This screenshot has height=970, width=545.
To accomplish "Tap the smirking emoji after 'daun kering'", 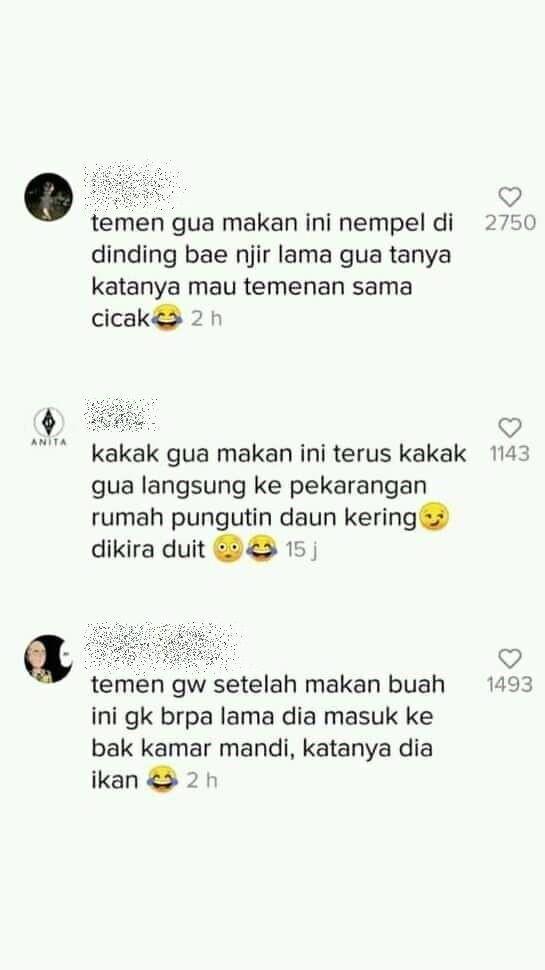I will [x=435, y=518].
